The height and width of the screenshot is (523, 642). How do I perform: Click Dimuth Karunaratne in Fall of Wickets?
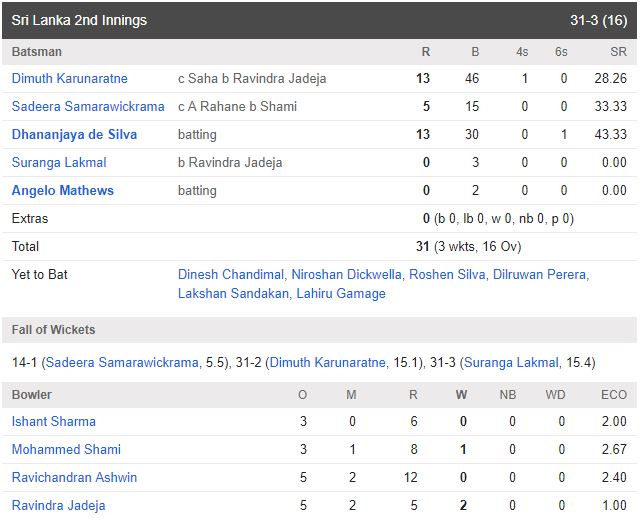328,362
